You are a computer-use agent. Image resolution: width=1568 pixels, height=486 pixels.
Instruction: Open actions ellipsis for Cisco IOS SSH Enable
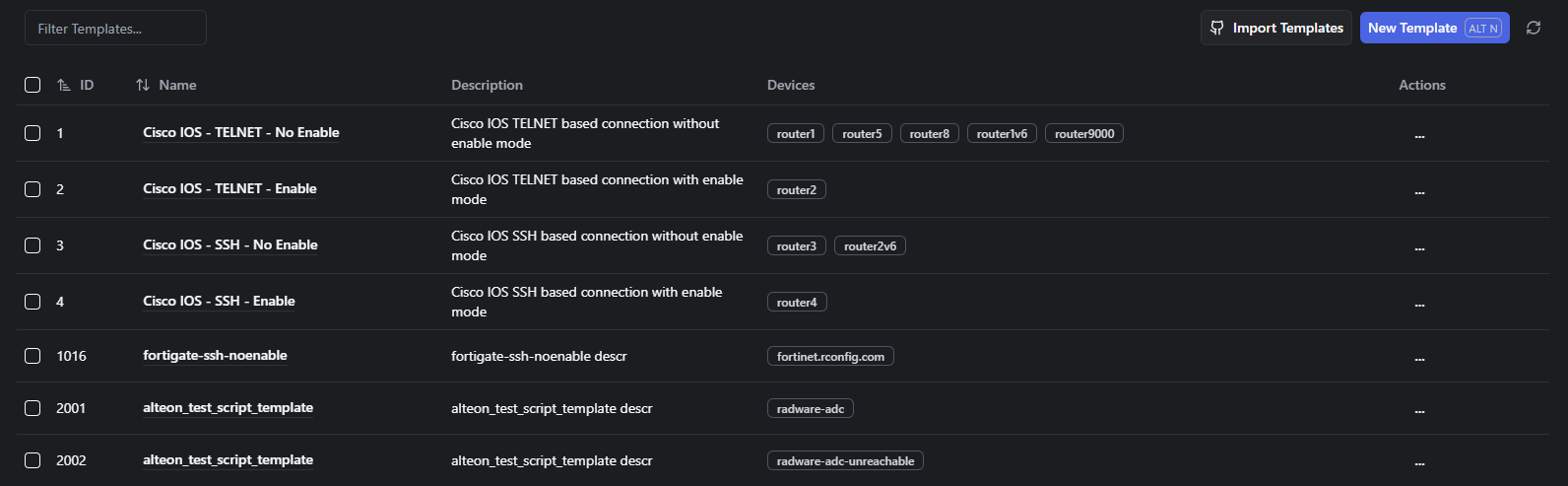tap(1419, 304)
